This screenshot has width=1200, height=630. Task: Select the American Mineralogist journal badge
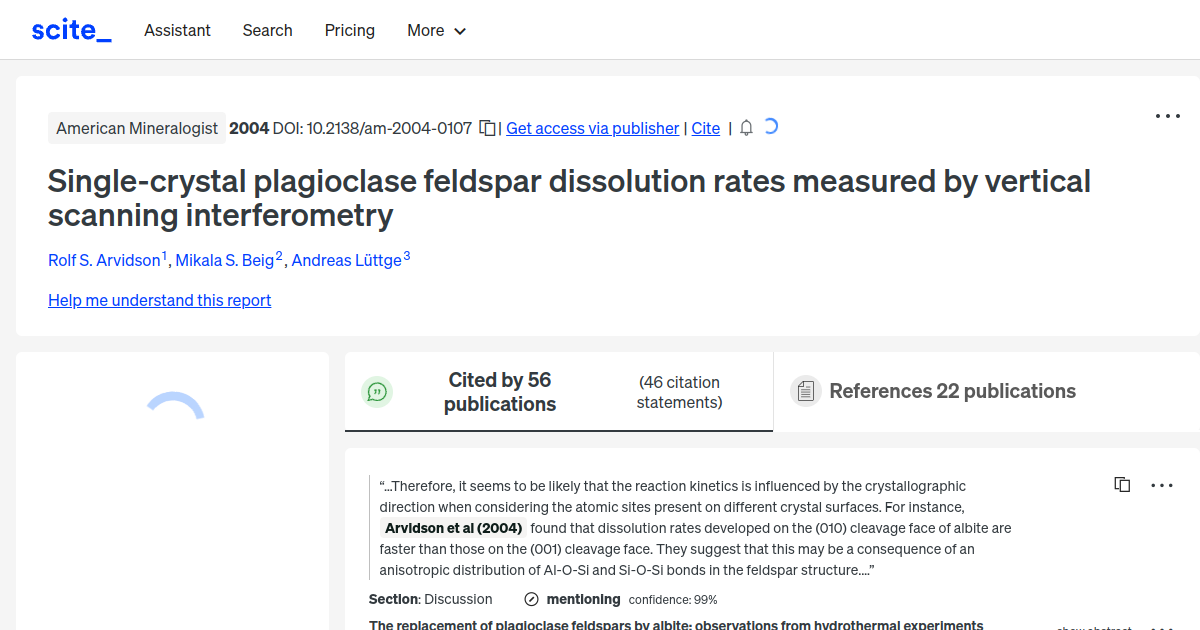coord(137,128)
